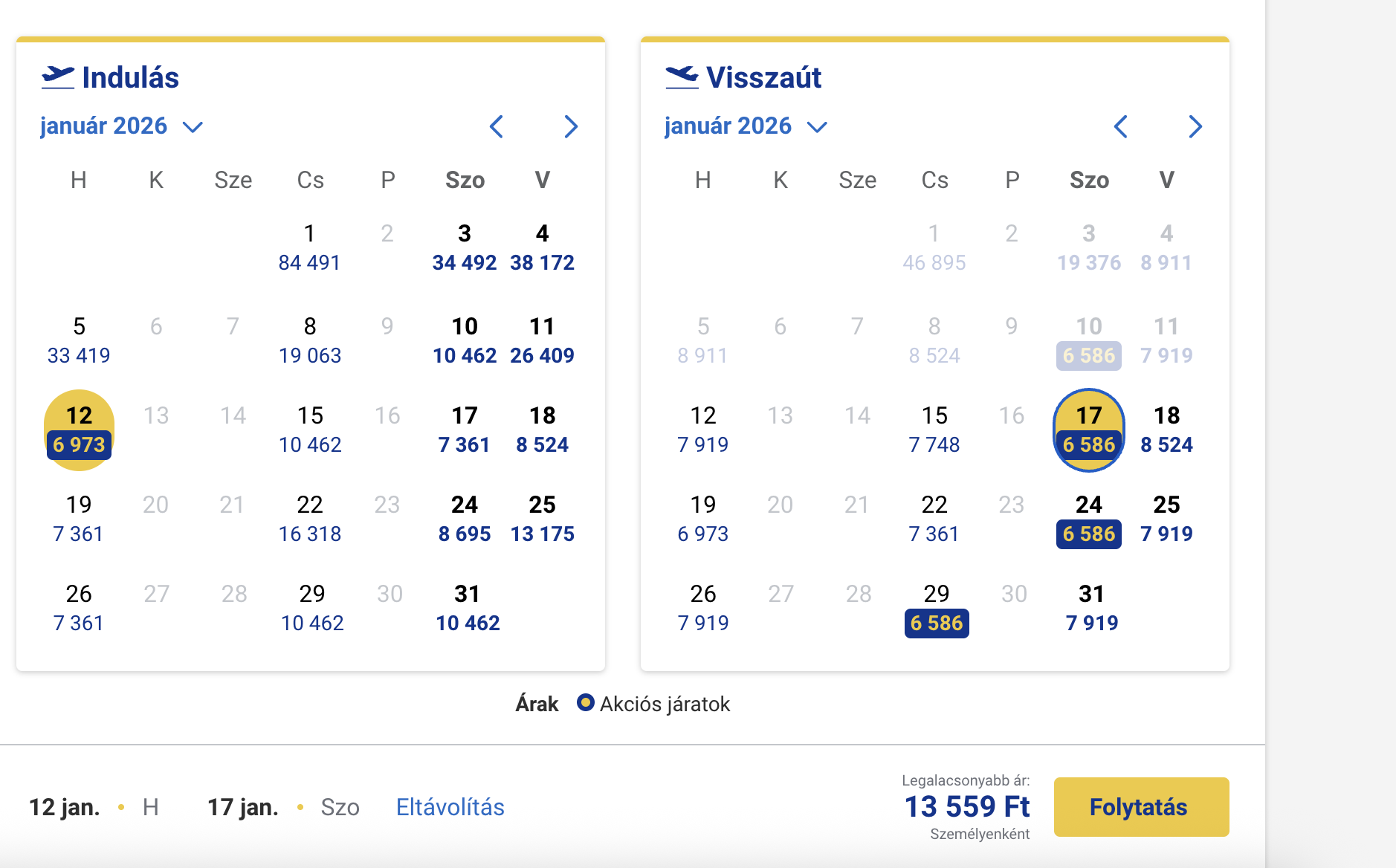Go to next month in Indulás calendar
Screen dimensions: 1396x868
point(570,126)
